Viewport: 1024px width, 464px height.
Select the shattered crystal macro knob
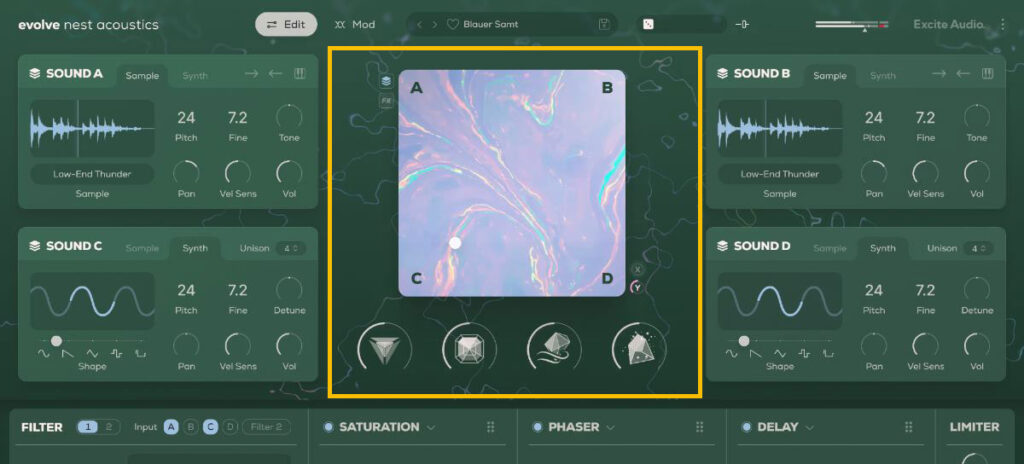coord(639,349)
